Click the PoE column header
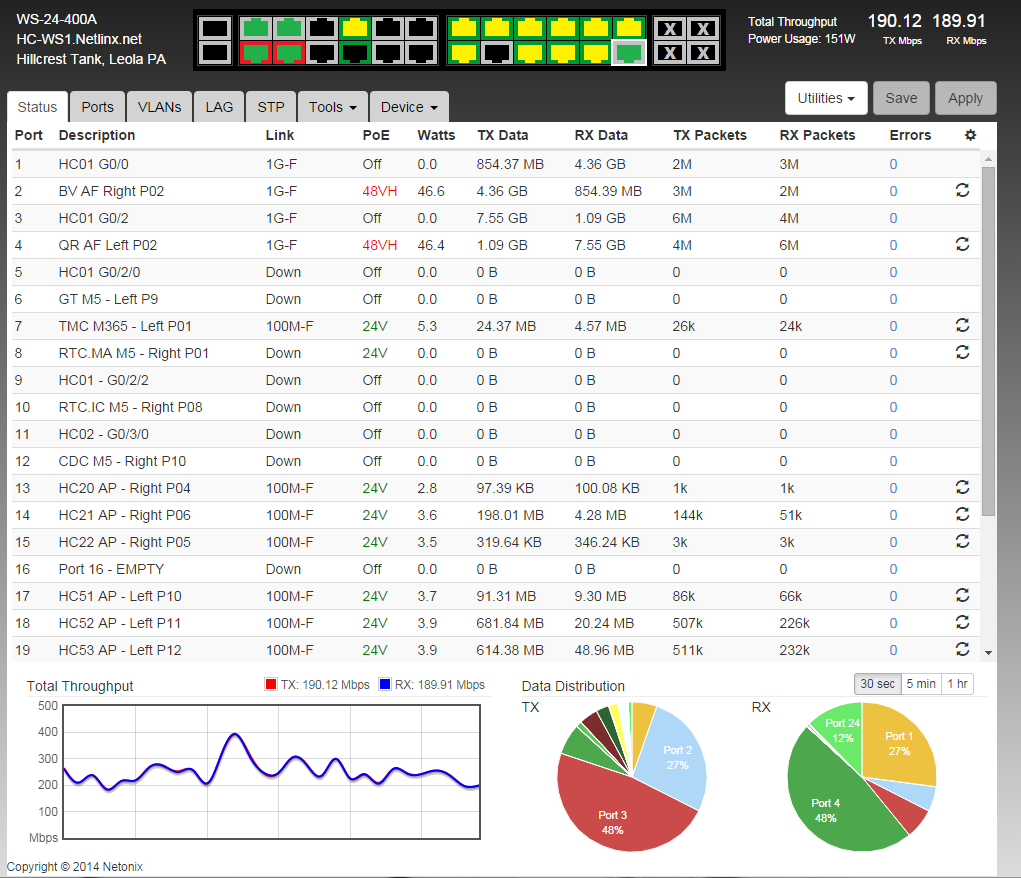The image size is (1021, 878). point(376,135)
